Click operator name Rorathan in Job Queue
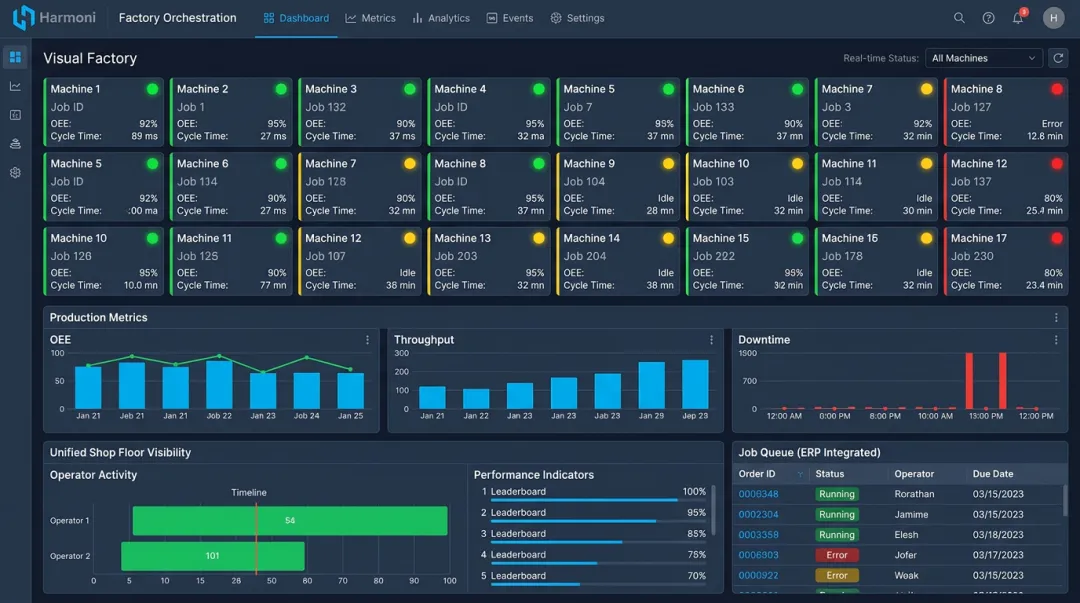 tap(914, 494)
